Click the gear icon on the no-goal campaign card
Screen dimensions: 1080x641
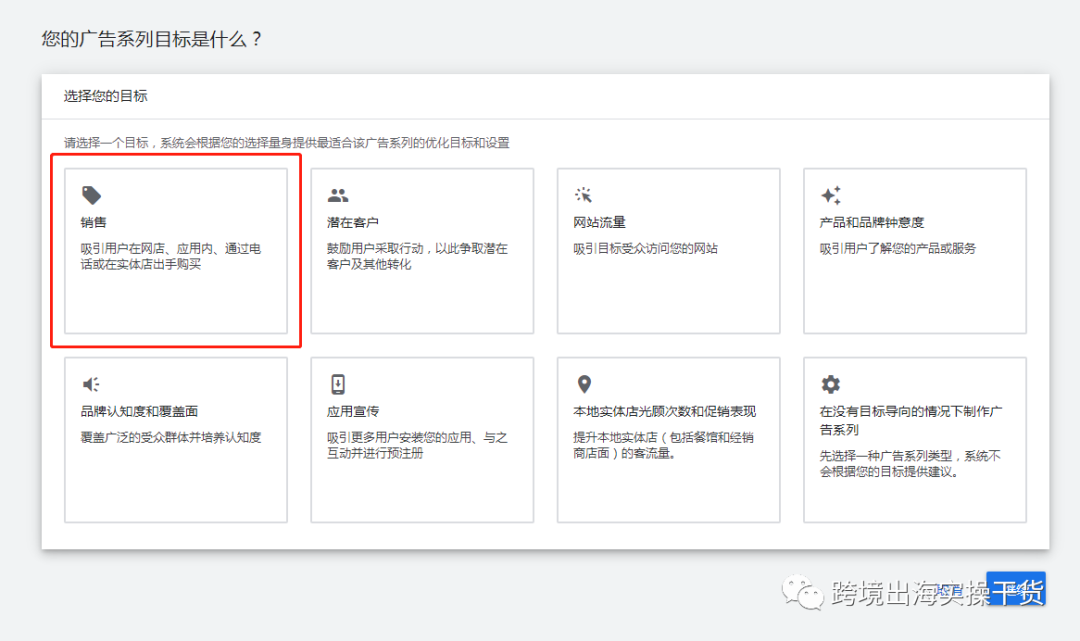pyautogui.click(x=829, y=383)
